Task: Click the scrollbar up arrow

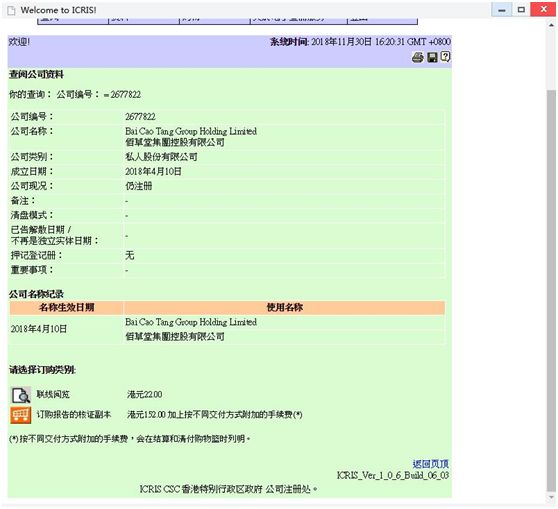Action: point(551,25)
